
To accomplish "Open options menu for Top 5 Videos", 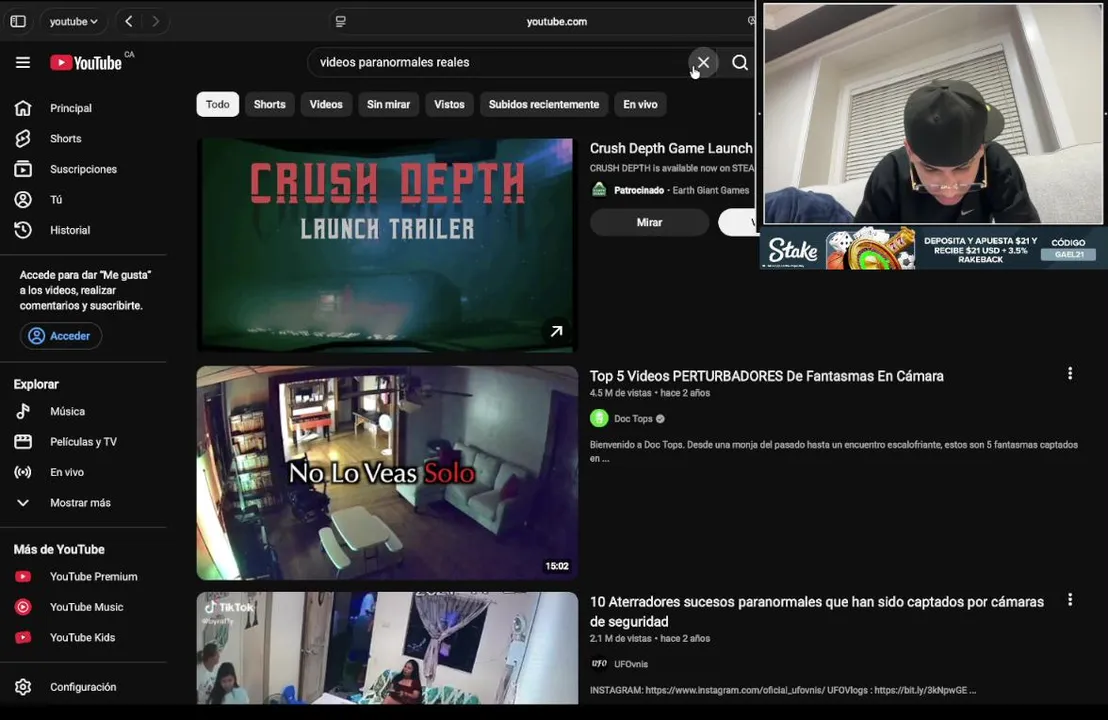I will (1070, 374).
